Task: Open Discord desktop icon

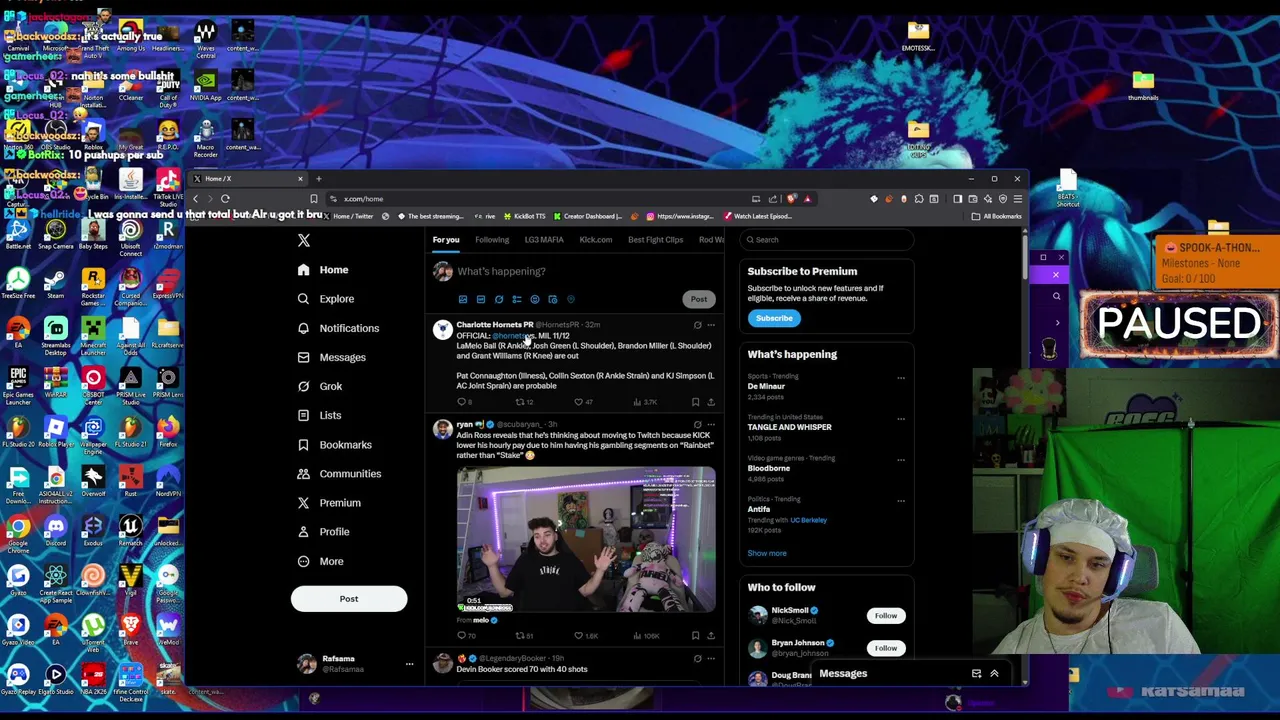Action: pos(55,530)
